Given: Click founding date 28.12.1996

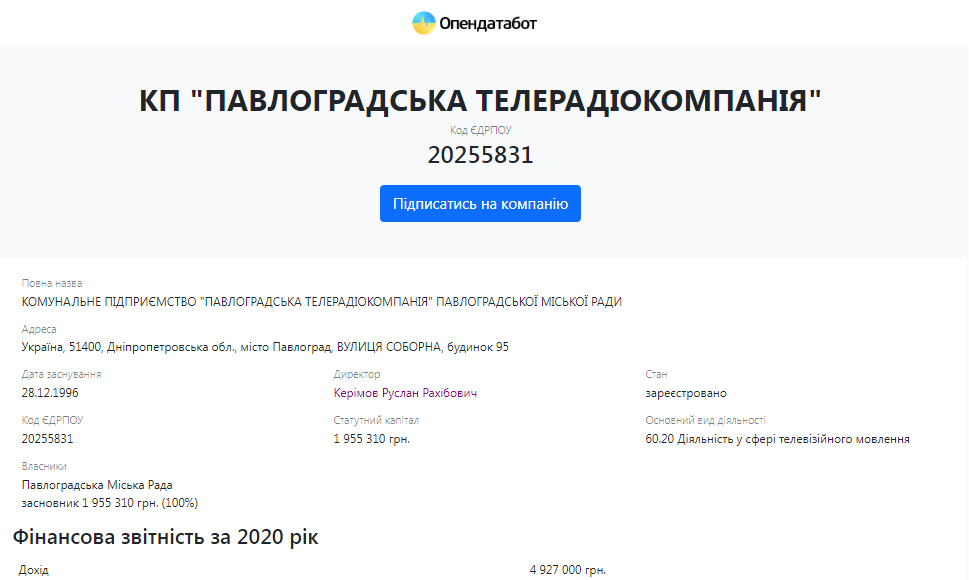Looking at the screenshot, I should [50, 393].
